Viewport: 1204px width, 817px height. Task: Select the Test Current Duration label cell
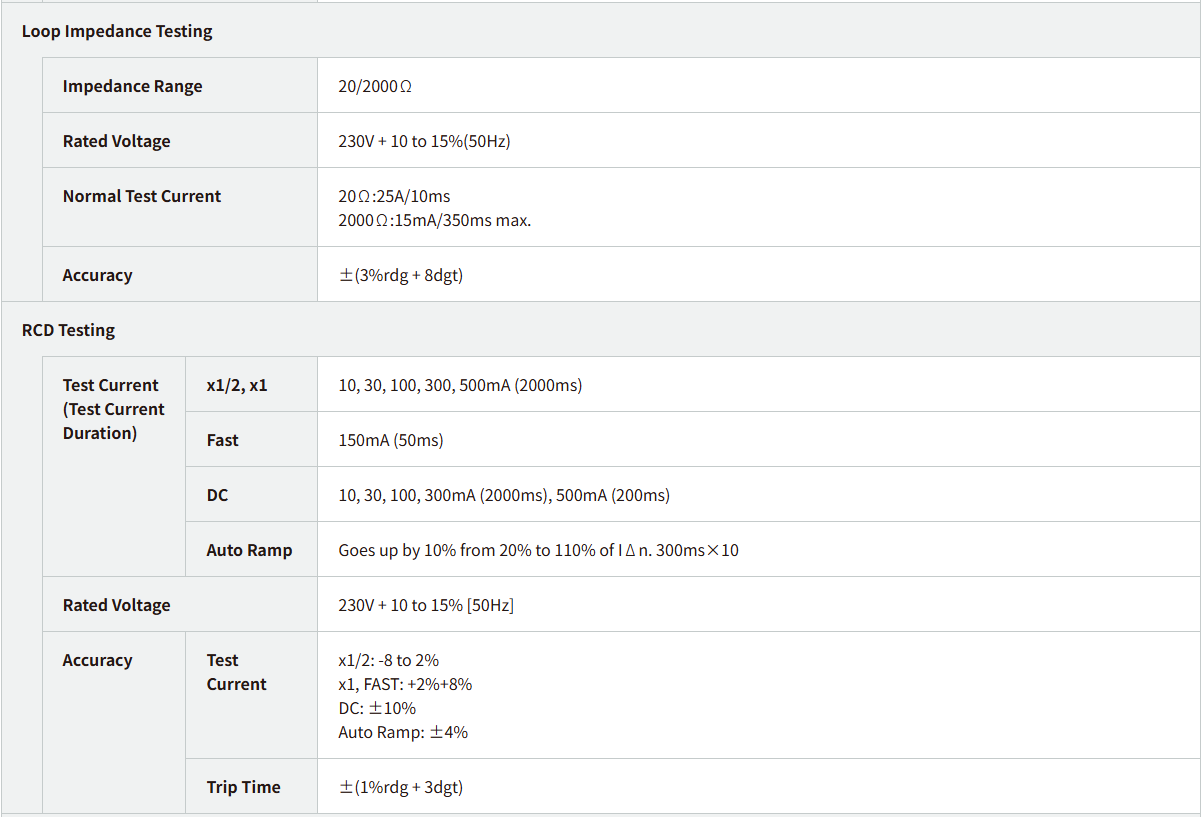tap(113, 409)
